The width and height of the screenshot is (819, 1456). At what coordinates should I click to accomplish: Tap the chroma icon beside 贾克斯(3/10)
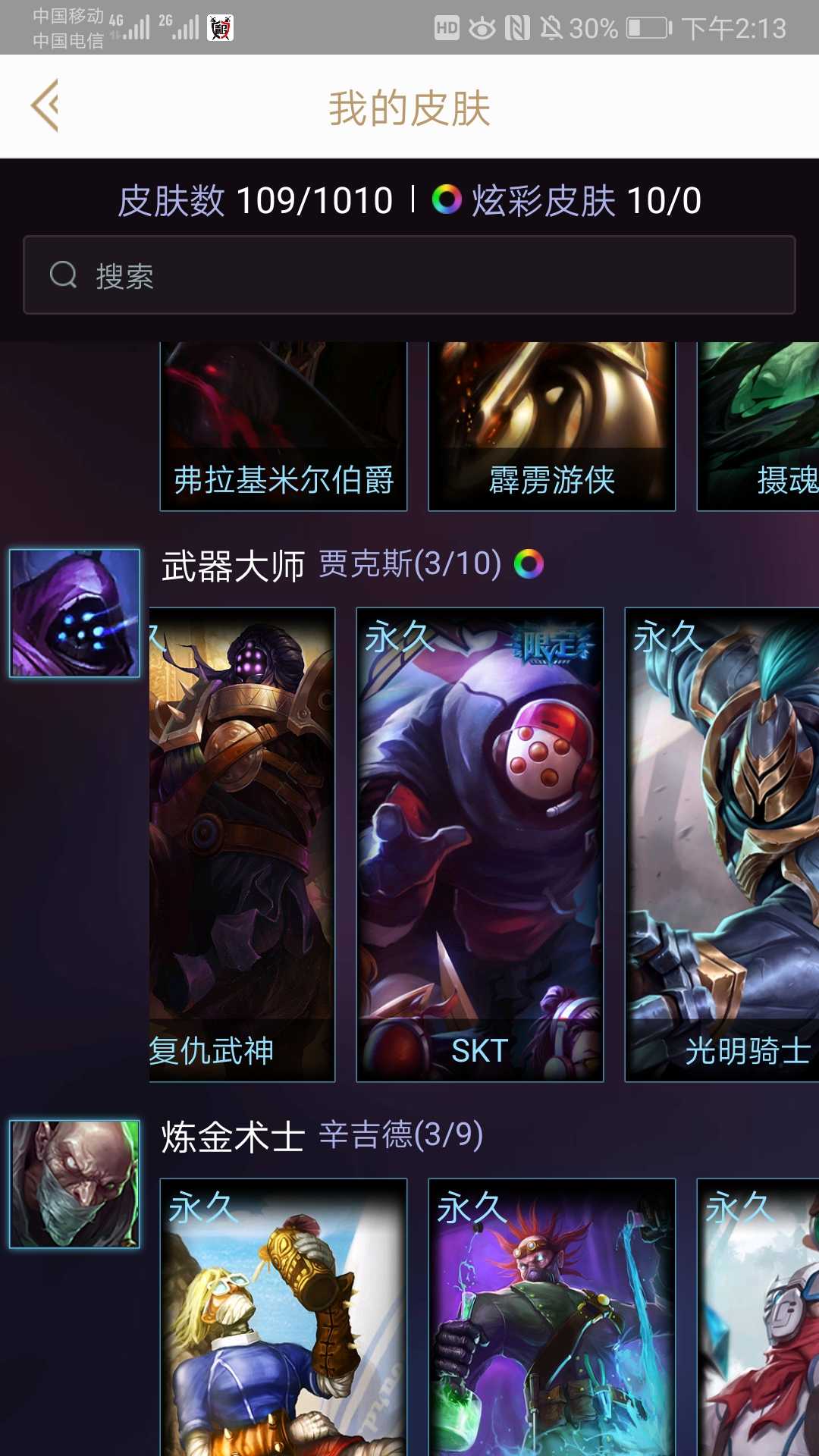(x=529, y=564)
